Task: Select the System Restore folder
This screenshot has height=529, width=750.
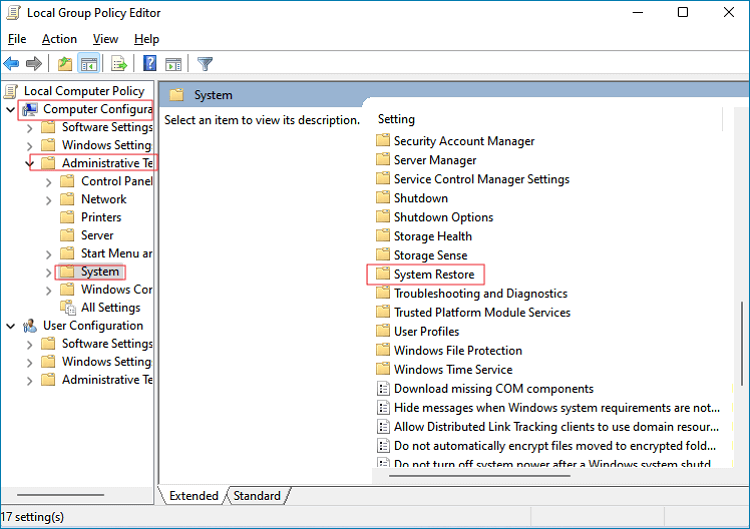Action: coord(434,275)
